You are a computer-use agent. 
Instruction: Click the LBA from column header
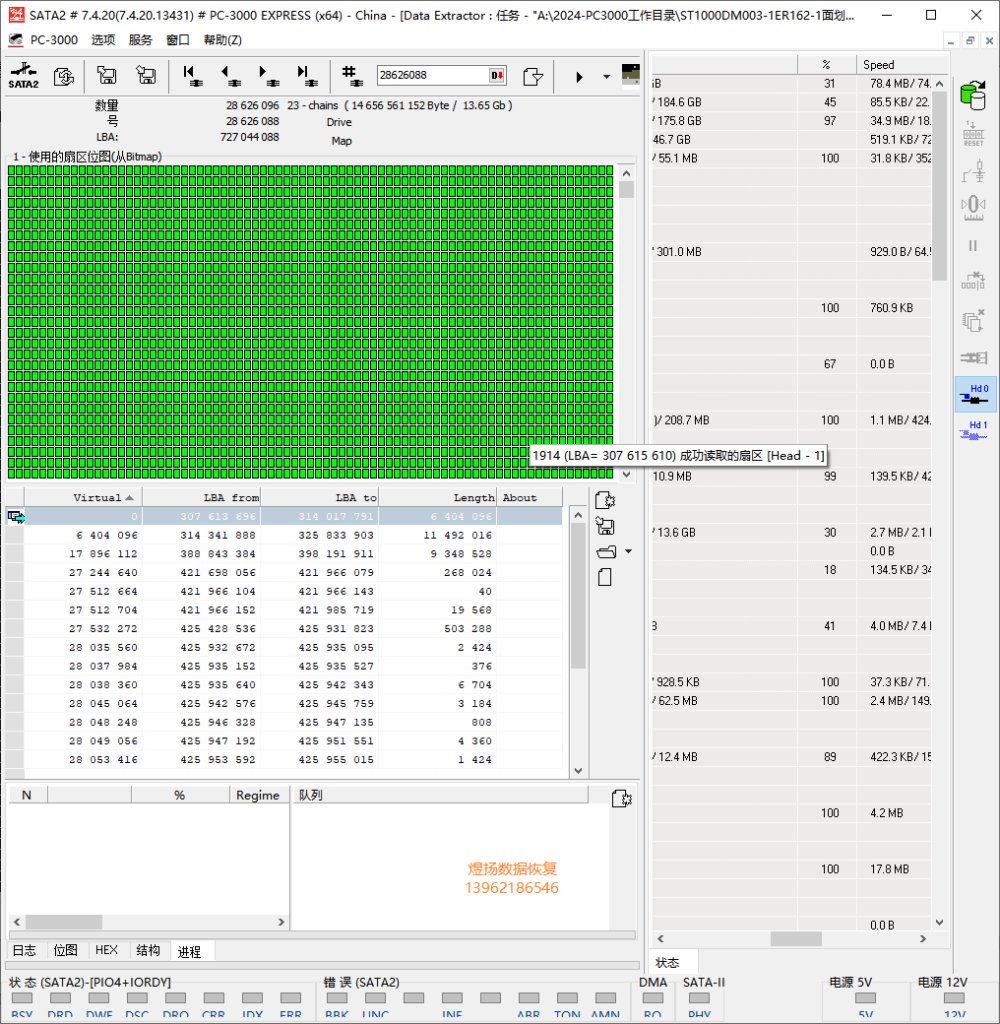pyautogui.click(x=202, y=498)
